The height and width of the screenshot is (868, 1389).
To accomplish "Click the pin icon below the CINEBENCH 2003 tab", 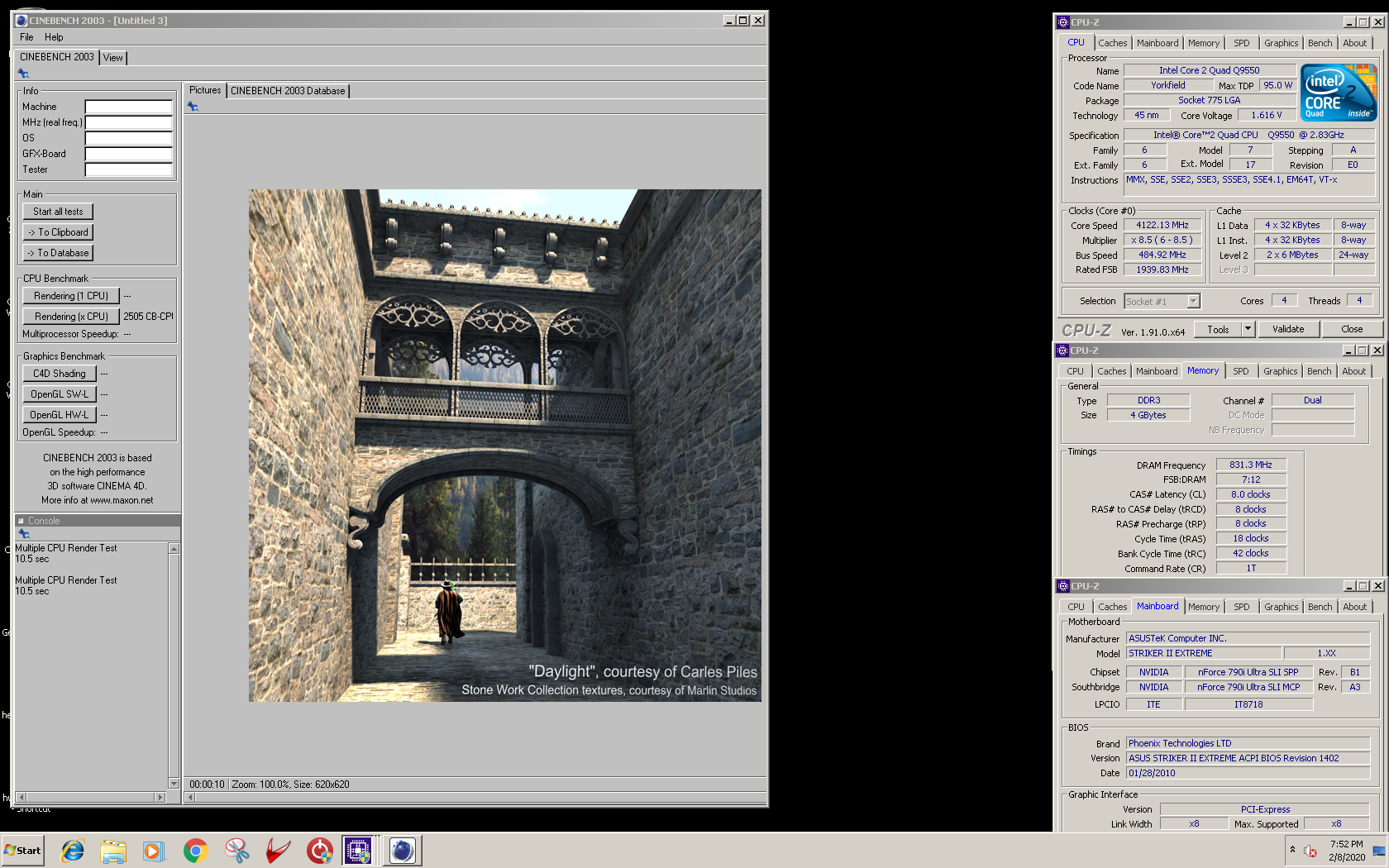I will coord(24,74).
